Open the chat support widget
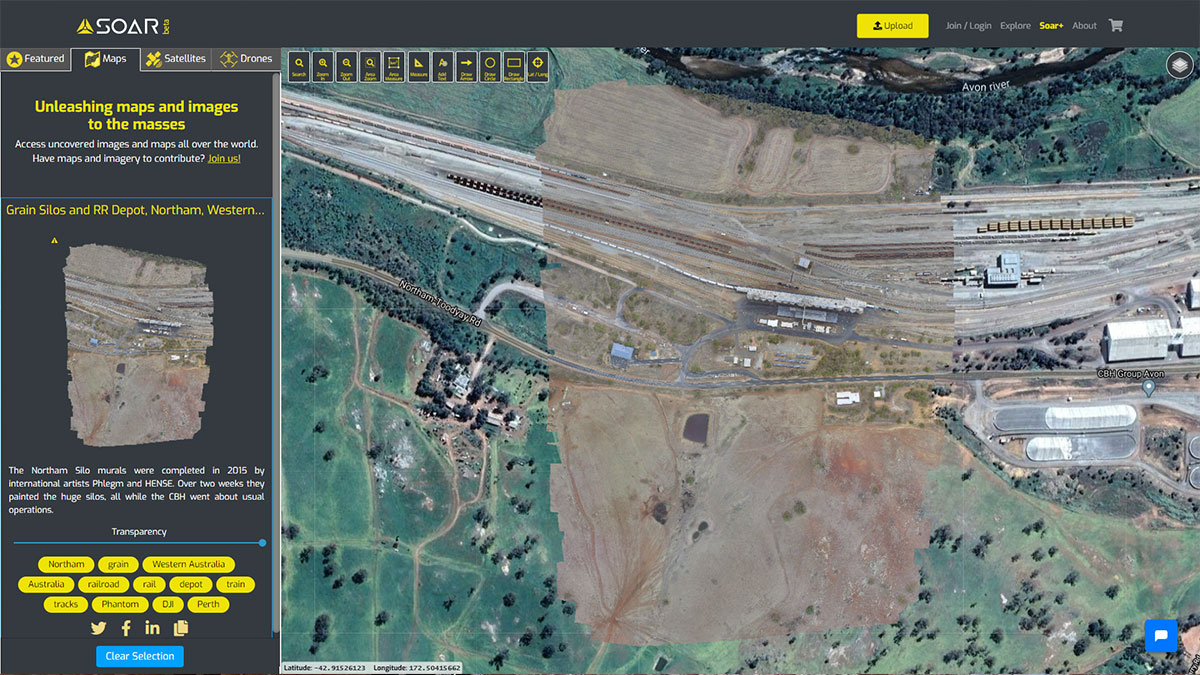The width and height of the screenshot is (1200, 675). click(1161, 636)
